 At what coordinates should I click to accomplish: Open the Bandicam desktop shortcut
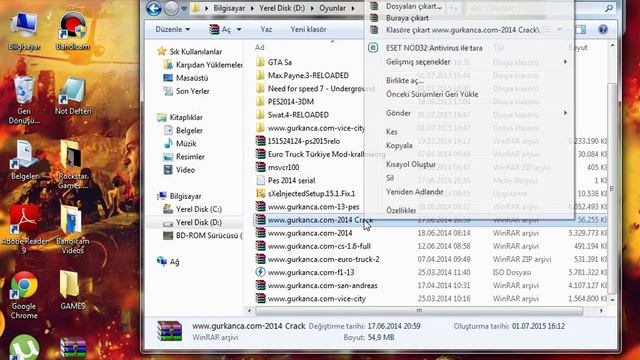pos(73,32)
